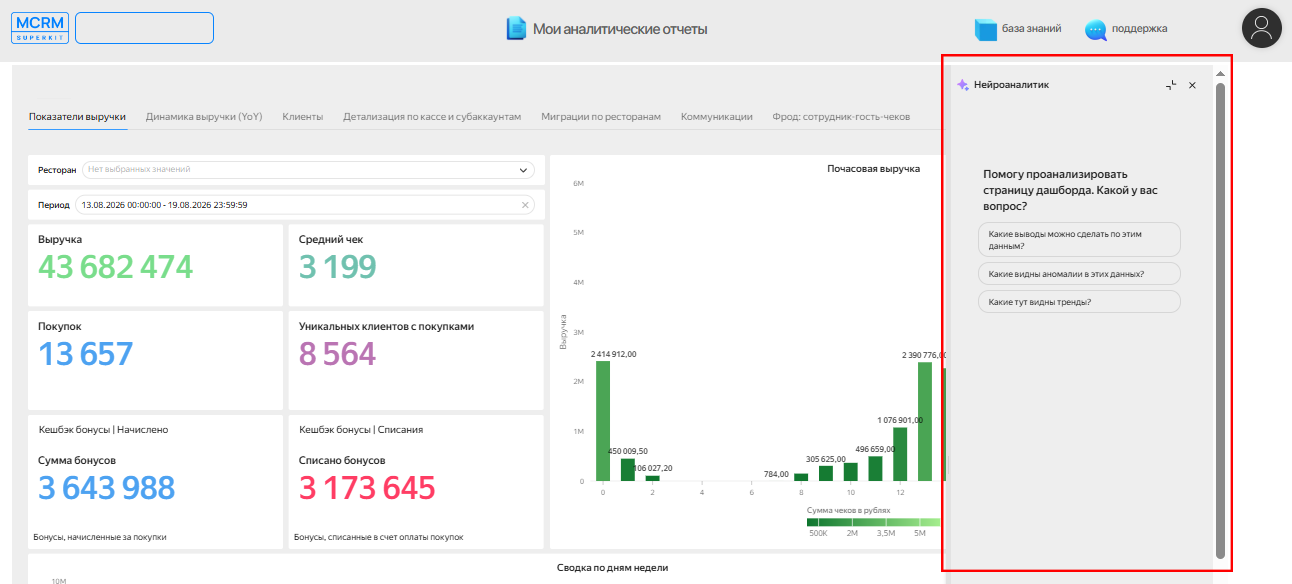Open the Коммуникации tab
This screenshot has width=1292, height=584.
[x=717, y=117]
